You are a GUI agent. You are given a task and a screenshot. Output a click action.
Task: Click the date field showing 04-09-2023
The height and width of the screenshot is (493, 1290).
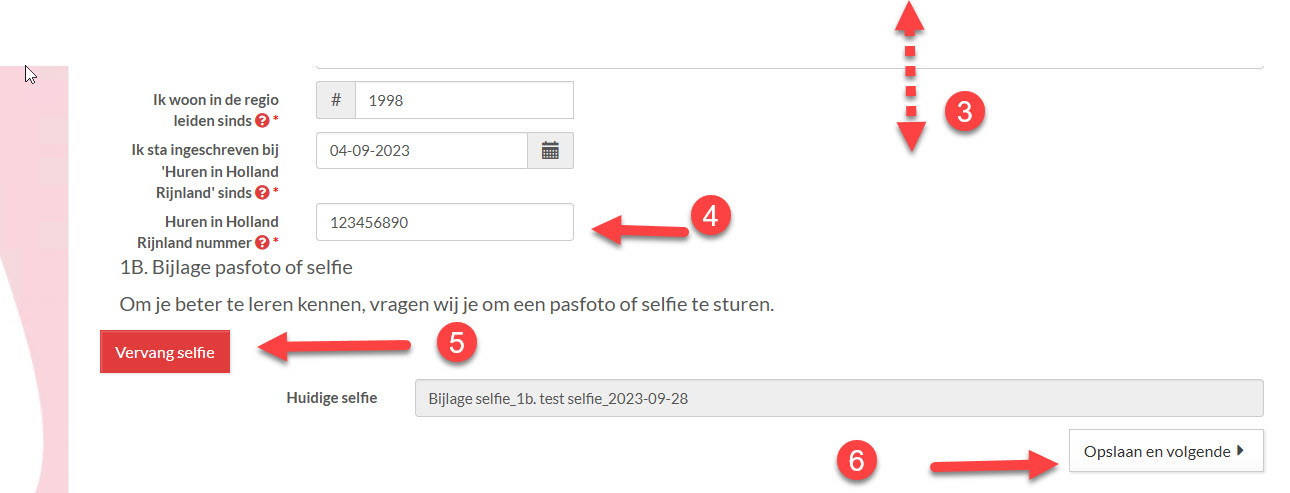pos(421,151)
